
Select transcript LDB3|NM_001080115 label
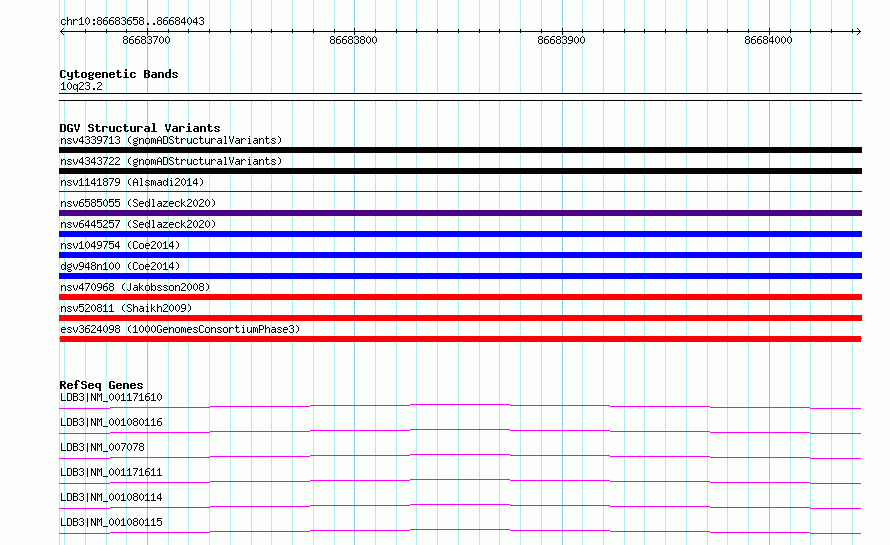(x=111, y=522)
